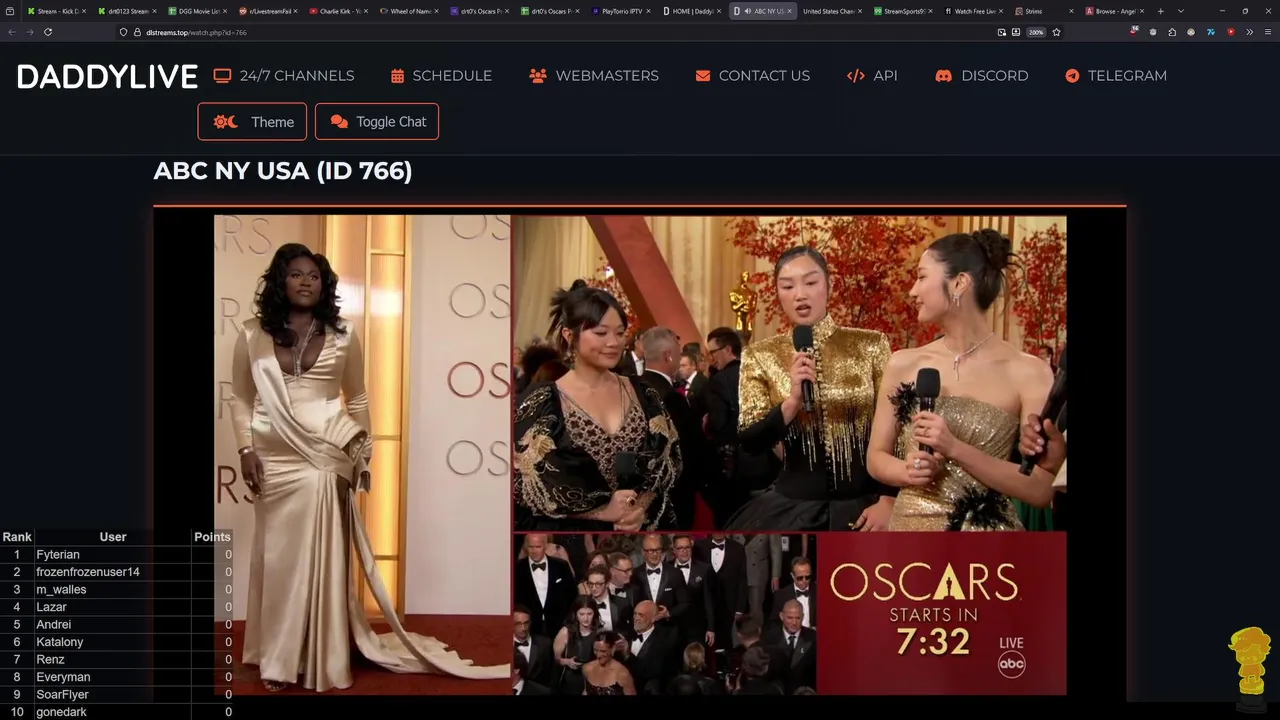This screenshot has width=1280, height=720.
Task: Toggle Chat panel with Toggle Chat button
Action: click(x=377, y=122)
